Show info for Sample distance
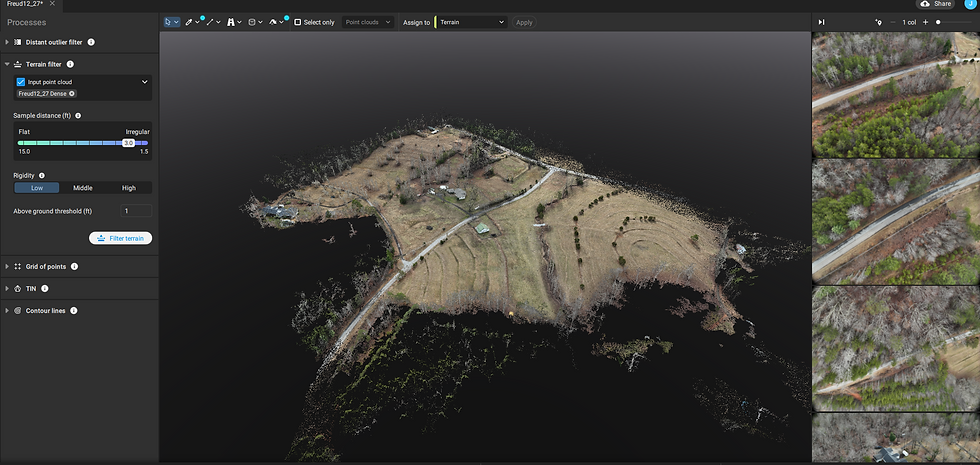980x465 pixels. (78, 116)
